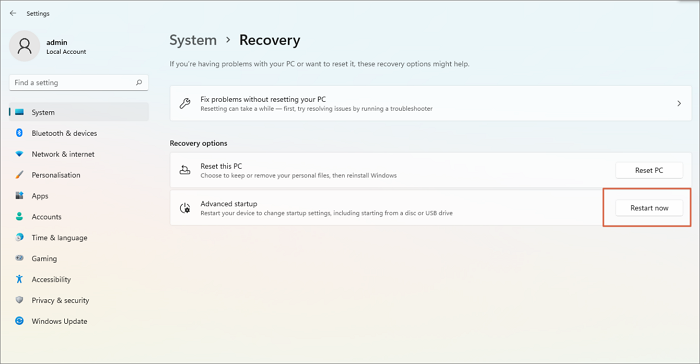Expand Fix problems row chevron

pos(679,104)
